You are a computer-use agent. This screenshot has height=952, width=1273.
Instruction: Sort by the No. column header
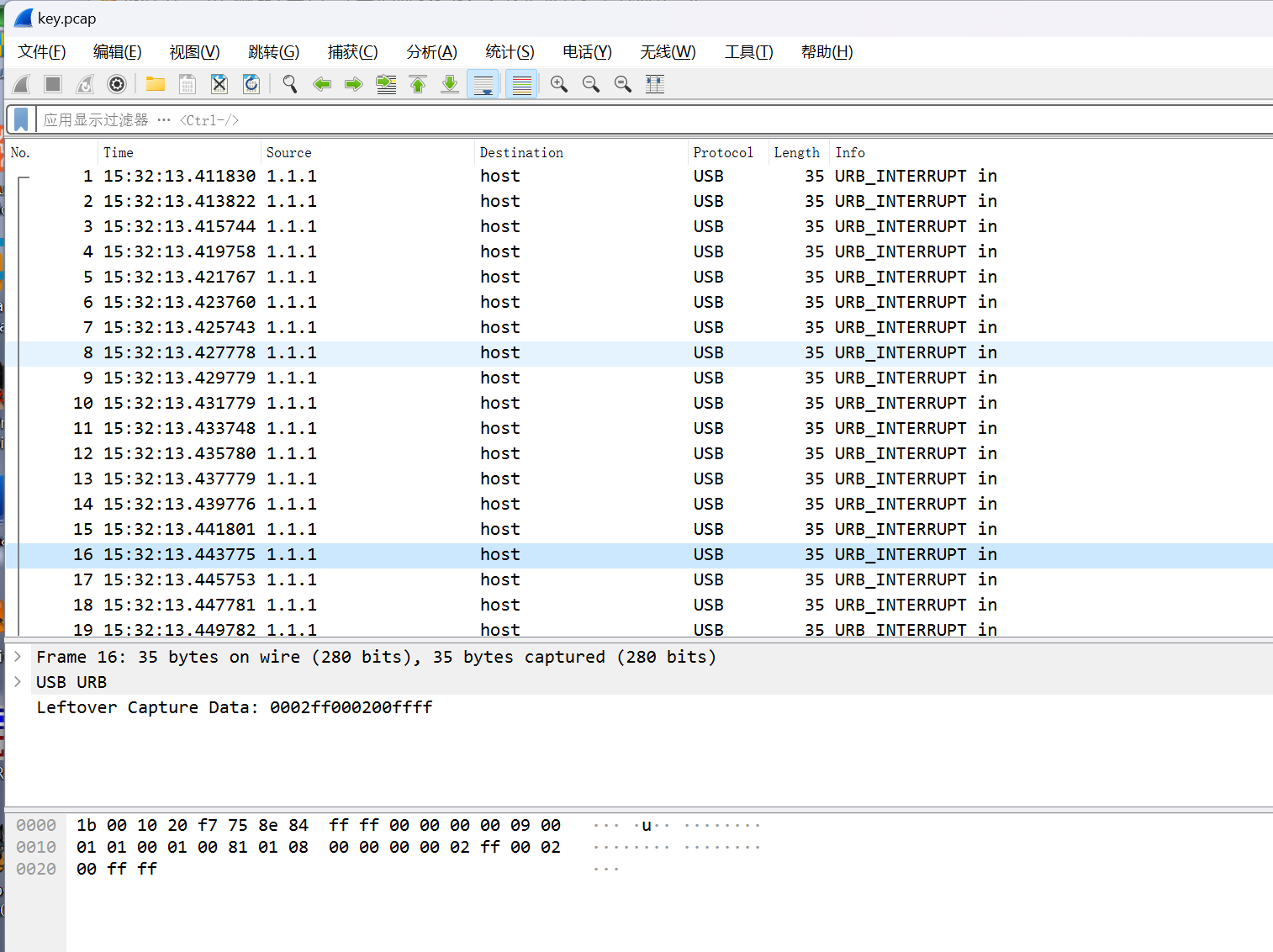(52, 152)
